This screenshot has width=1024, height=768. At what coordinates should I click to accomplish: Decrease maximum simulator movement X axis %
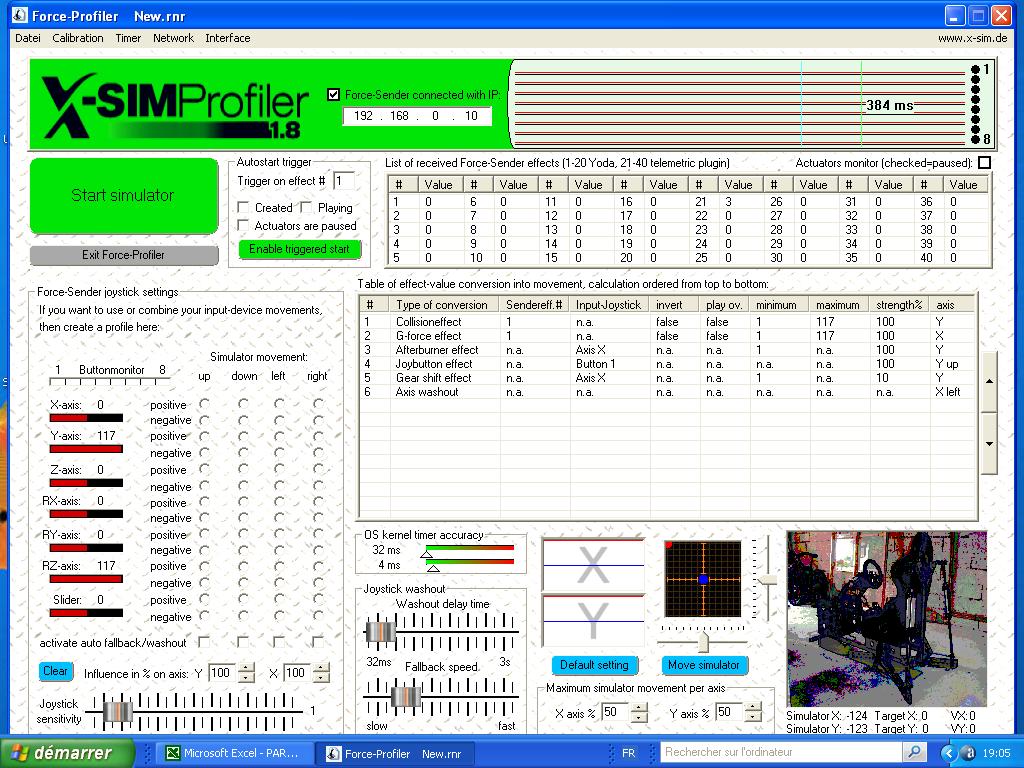[x=639, y=718]
